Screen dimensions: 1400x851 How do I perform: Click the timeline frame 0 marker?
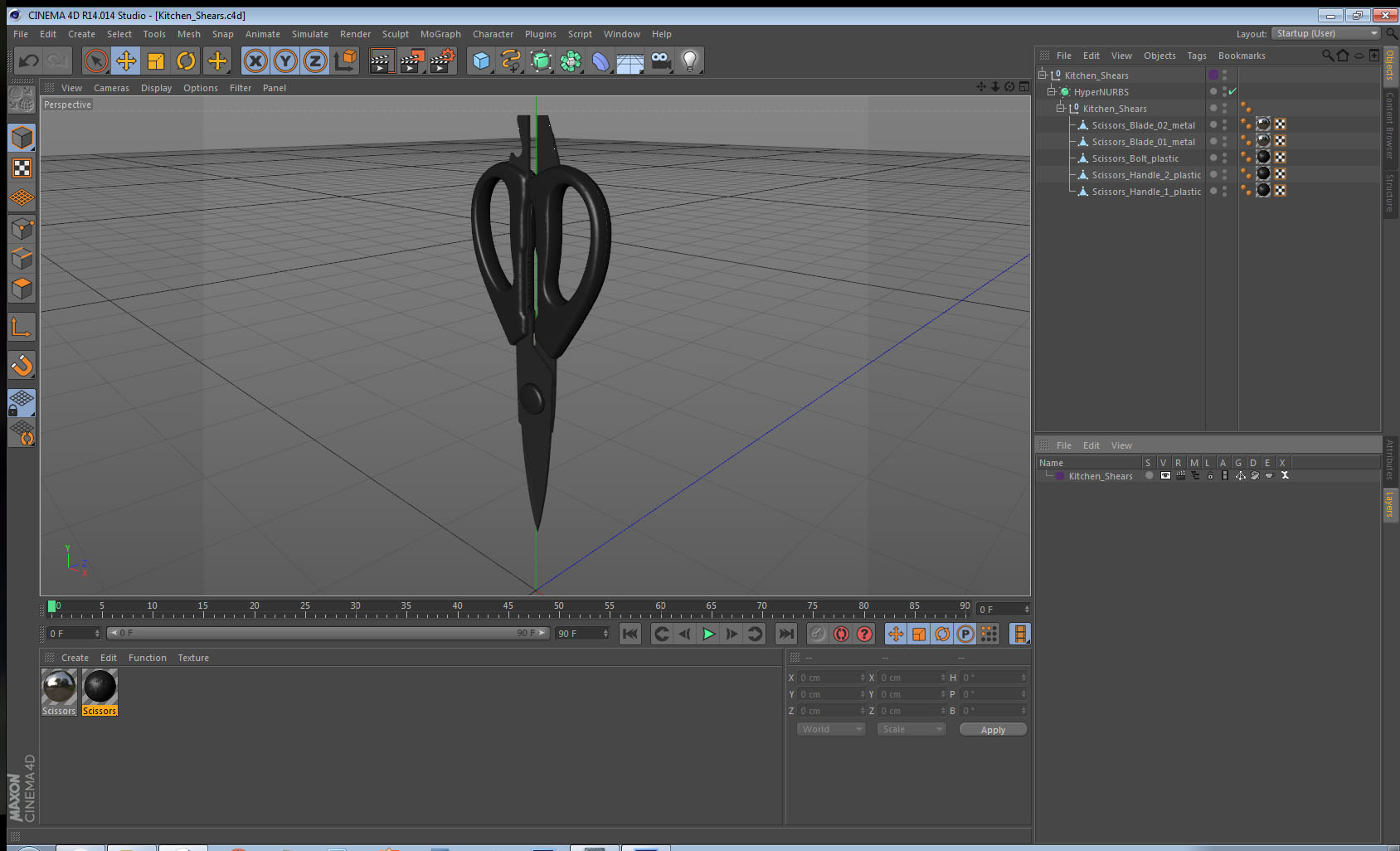pyautogui.click(x=53, y=606)
